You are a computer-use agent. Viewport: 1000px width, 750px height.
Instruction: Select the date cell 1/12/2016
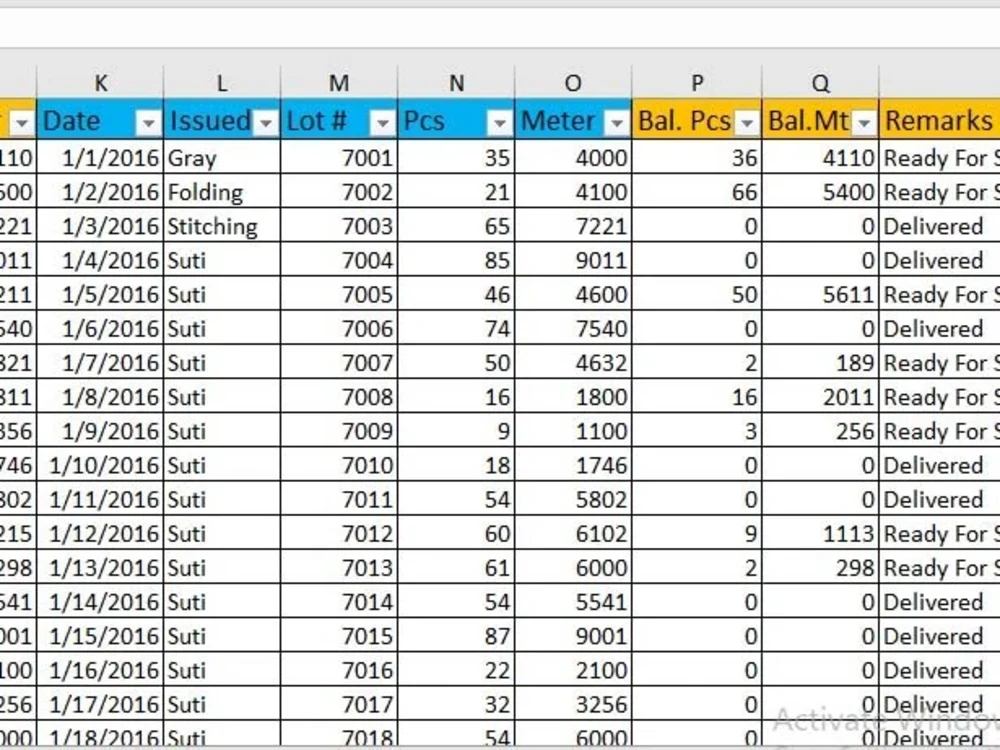pos(100,533)
